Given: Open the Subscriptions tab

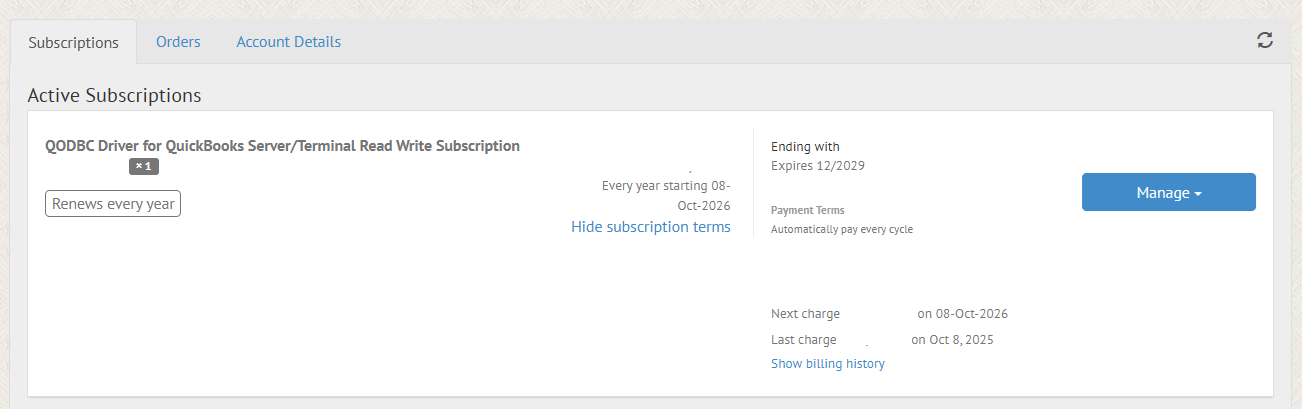Looking at the screenshot, I should [x=74, y=43].
